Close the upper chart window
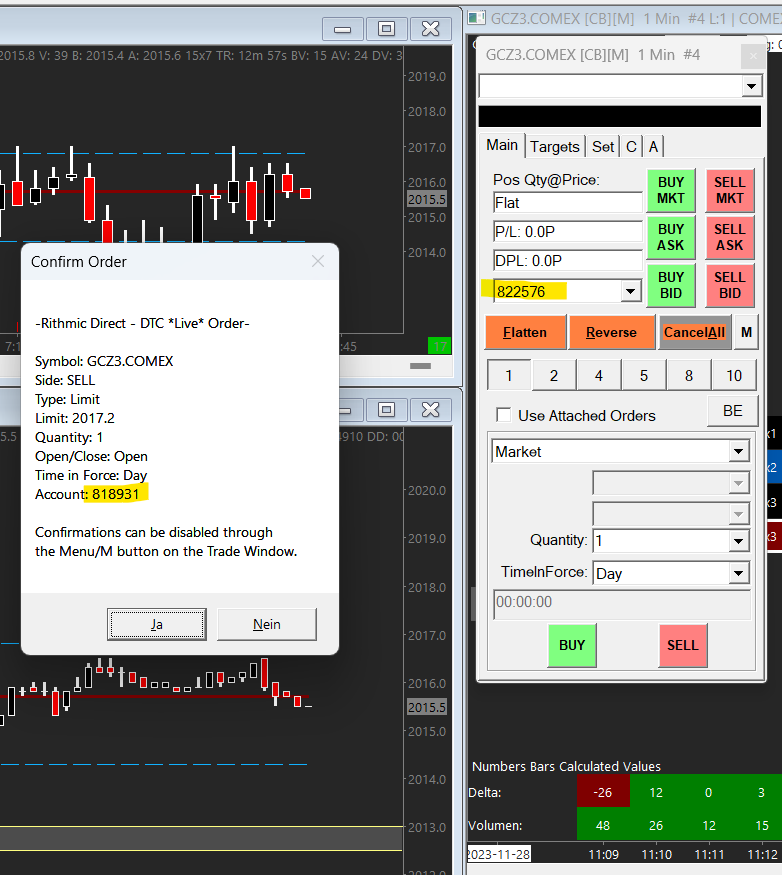The image size is (782, 875). 430,28
